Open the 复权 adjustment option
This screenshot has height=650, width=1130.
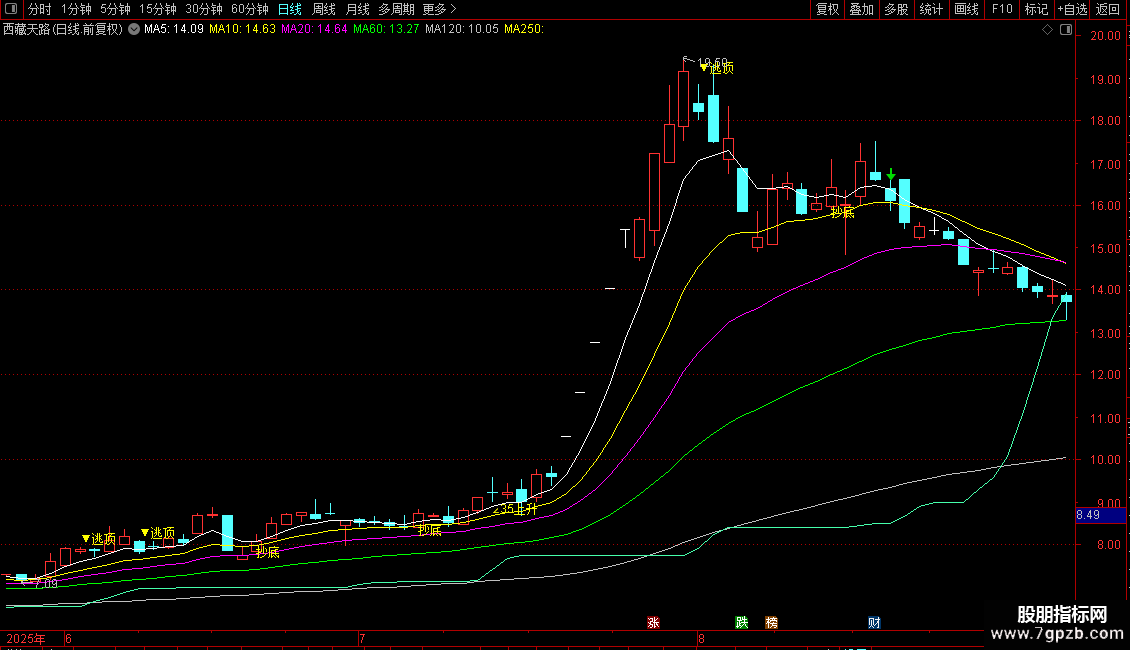point(827,9)
